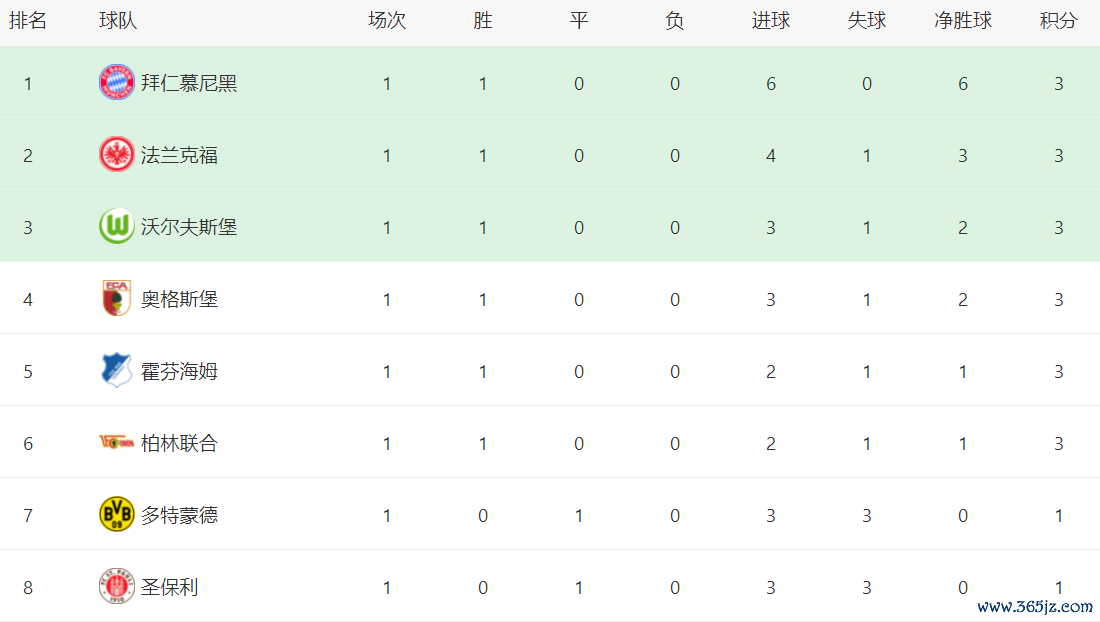The height and width of the screenshot is (622, 1100).
Task: Click the Eintracht Frankfurt eagle logo
Action: coord(116,154)
